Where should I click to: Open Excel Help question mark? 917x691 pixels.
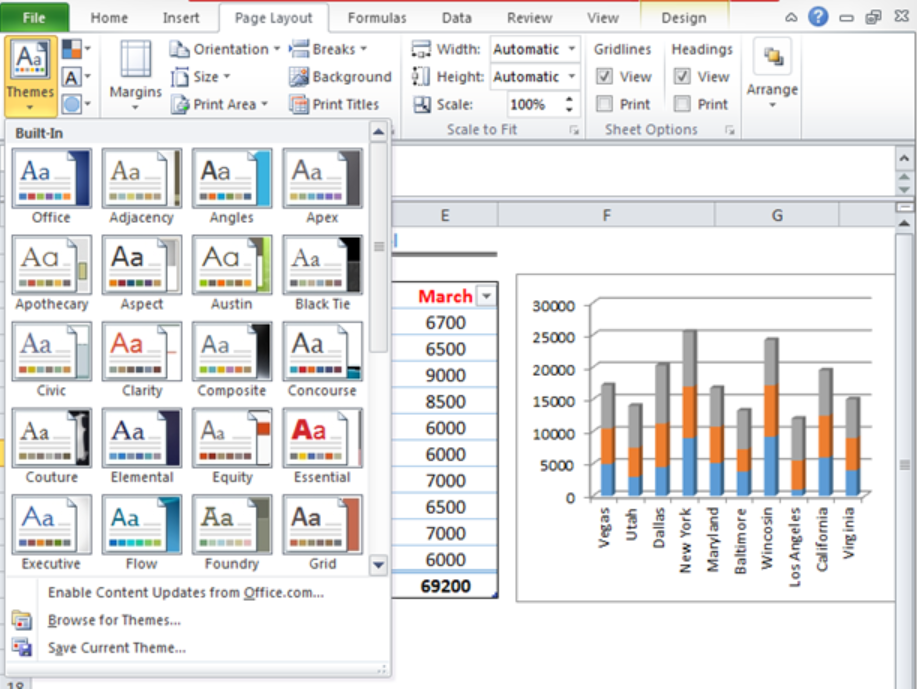point(818,16)
